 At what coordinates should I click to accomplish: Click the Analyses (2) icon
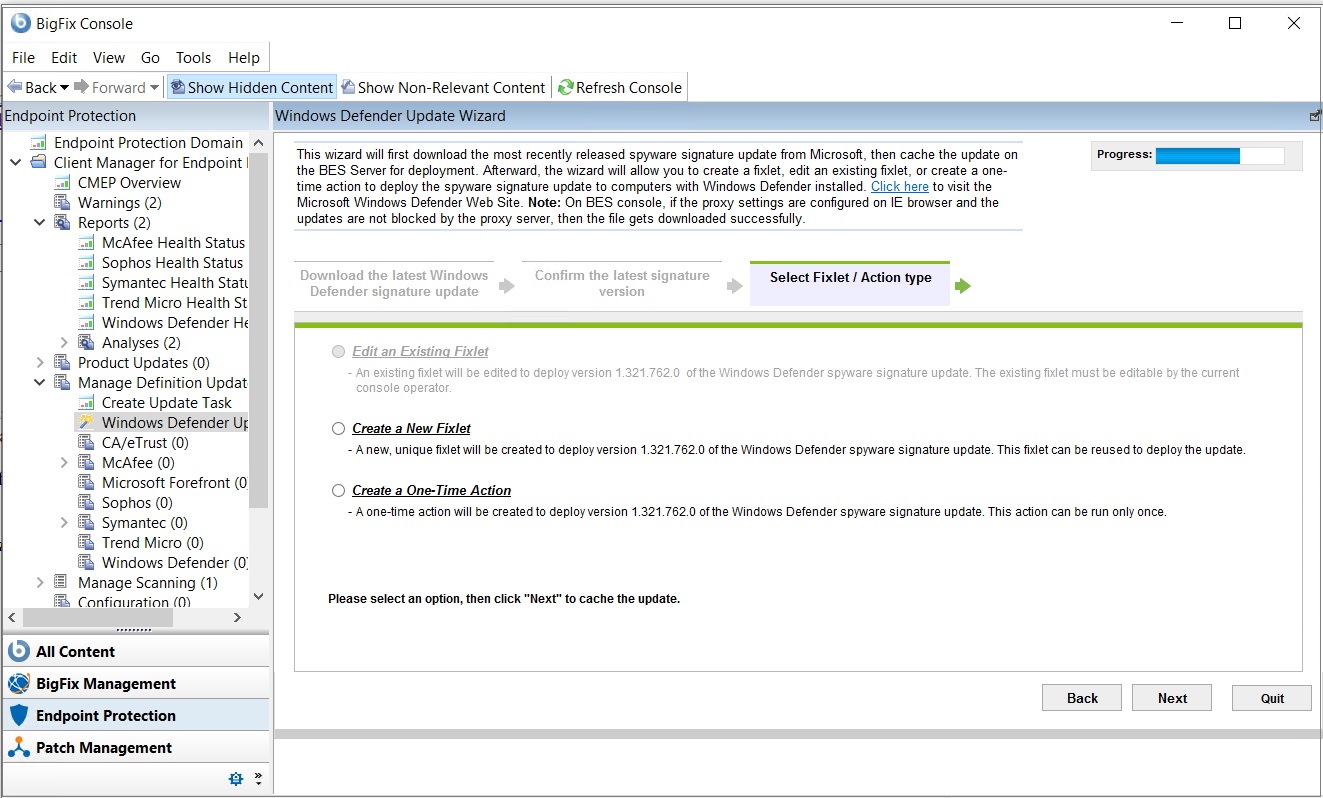(x=86, y=343)
